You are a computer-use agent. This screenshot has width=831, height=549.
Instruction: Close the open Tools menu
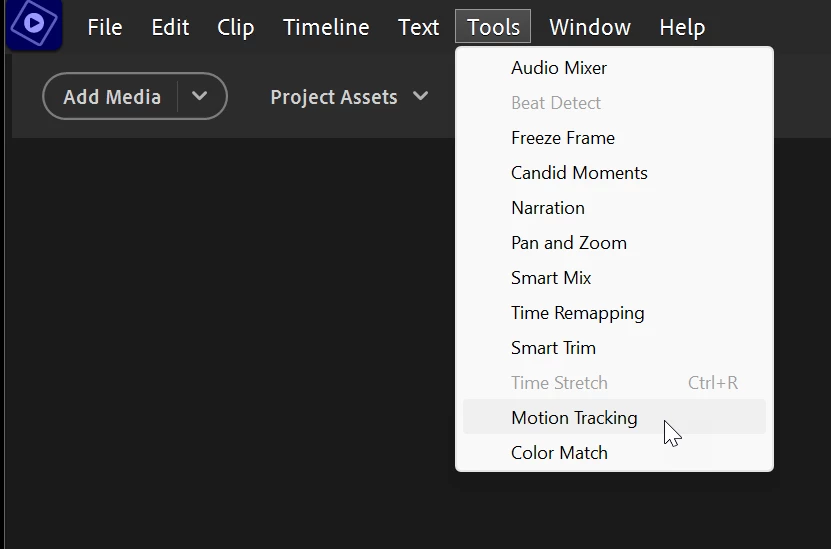493,27
